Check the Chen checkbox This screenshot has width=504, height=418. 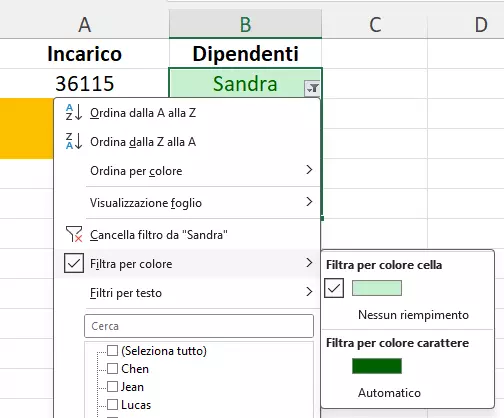point(112,369)
